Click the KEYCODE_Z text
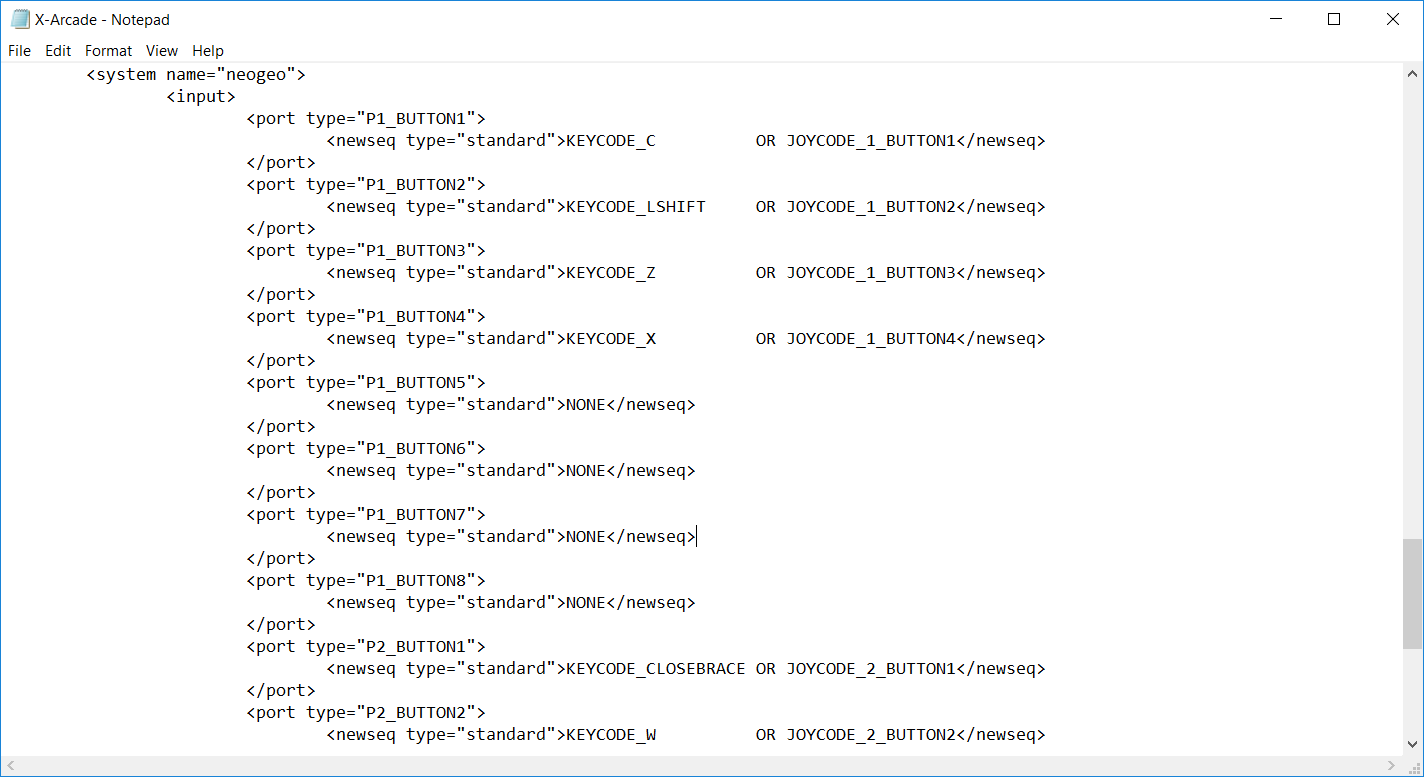The width and height of the screenshot is (1424, 777). pyautogui.click(x=611, y=272)
